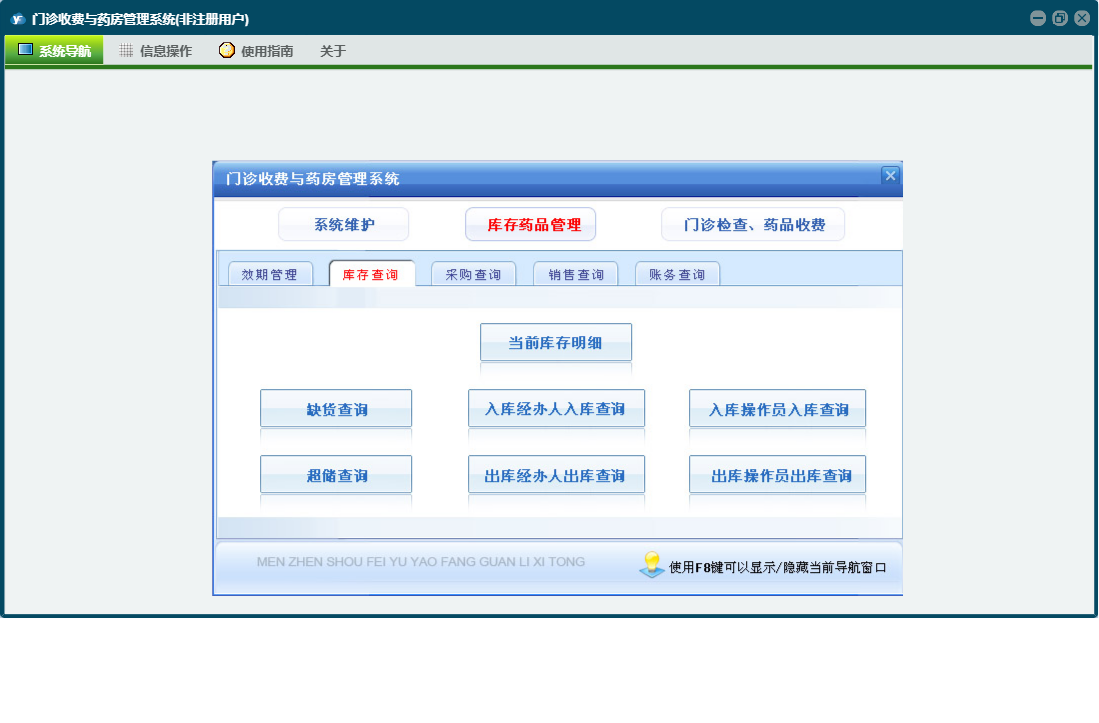Open the 关于 menu
1099x723 pixels.
[x=333, y=50]
